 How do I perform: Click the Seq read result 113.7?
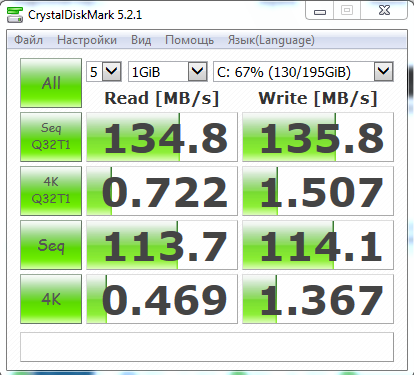click(162, 245)
